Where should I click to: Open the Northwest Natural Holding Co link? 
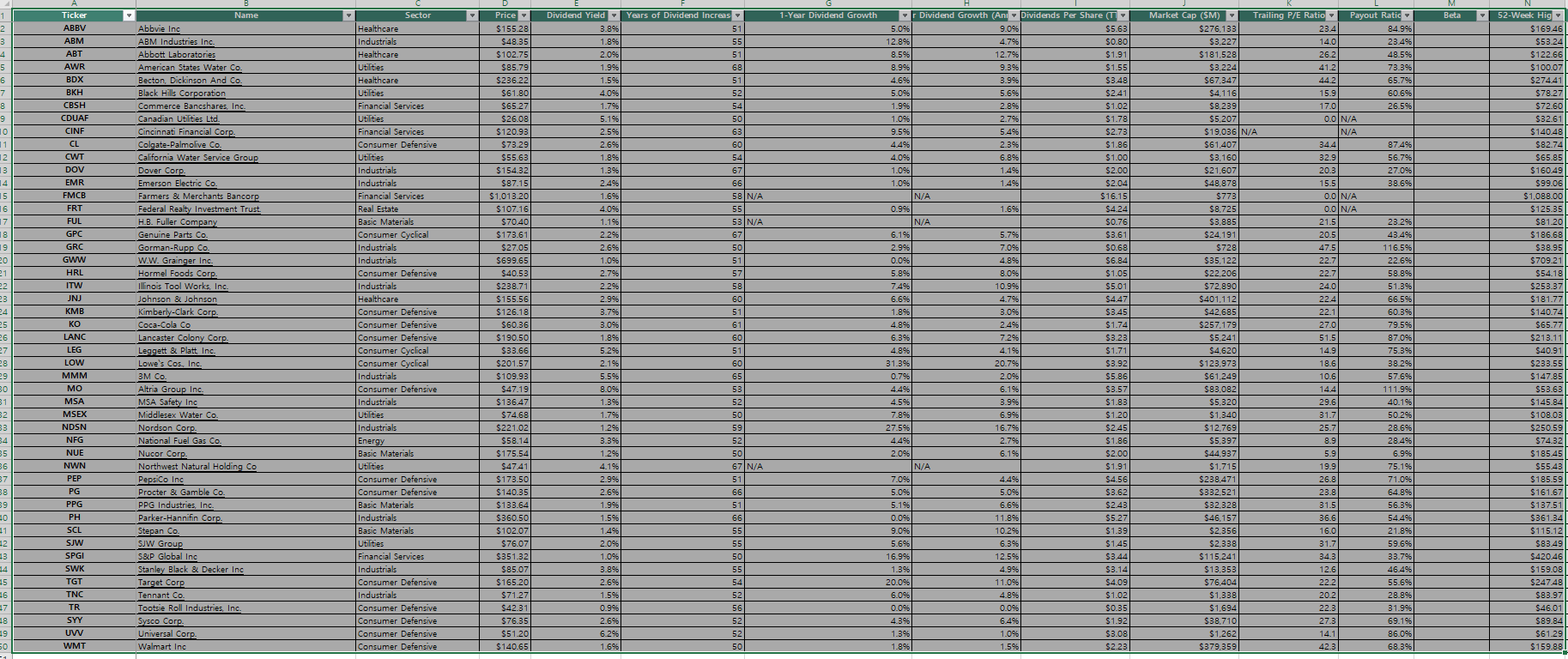[x=197, y=466]
